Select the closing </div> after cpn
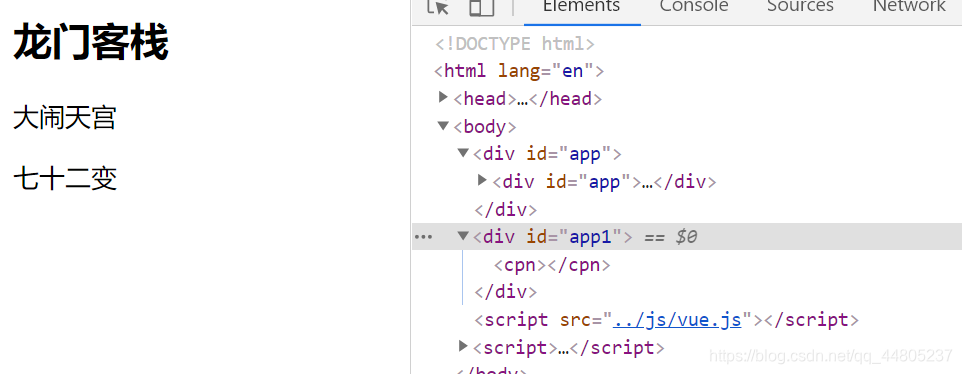 pyautogui.click(x=506, y=292)
